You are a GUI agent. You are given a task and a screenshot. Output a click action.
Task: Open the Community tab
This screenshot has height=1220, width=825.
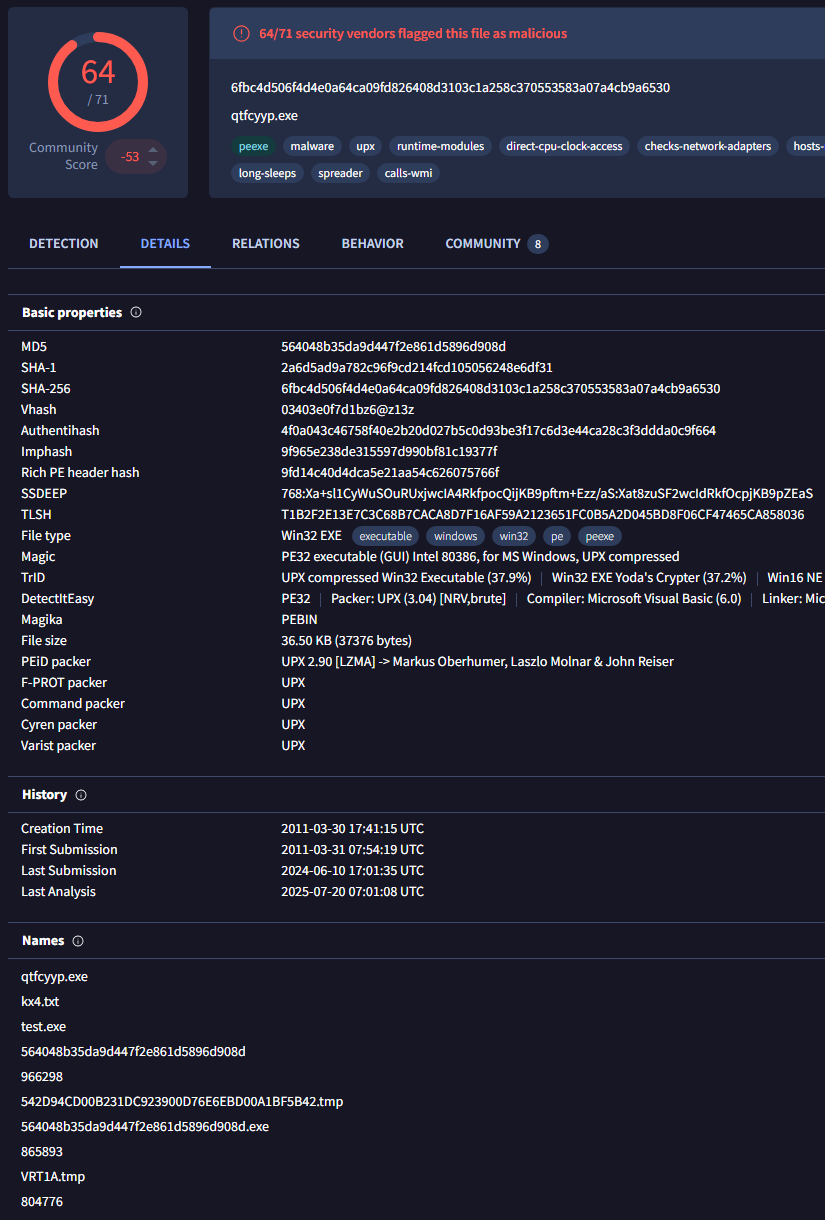pos(483,244)
